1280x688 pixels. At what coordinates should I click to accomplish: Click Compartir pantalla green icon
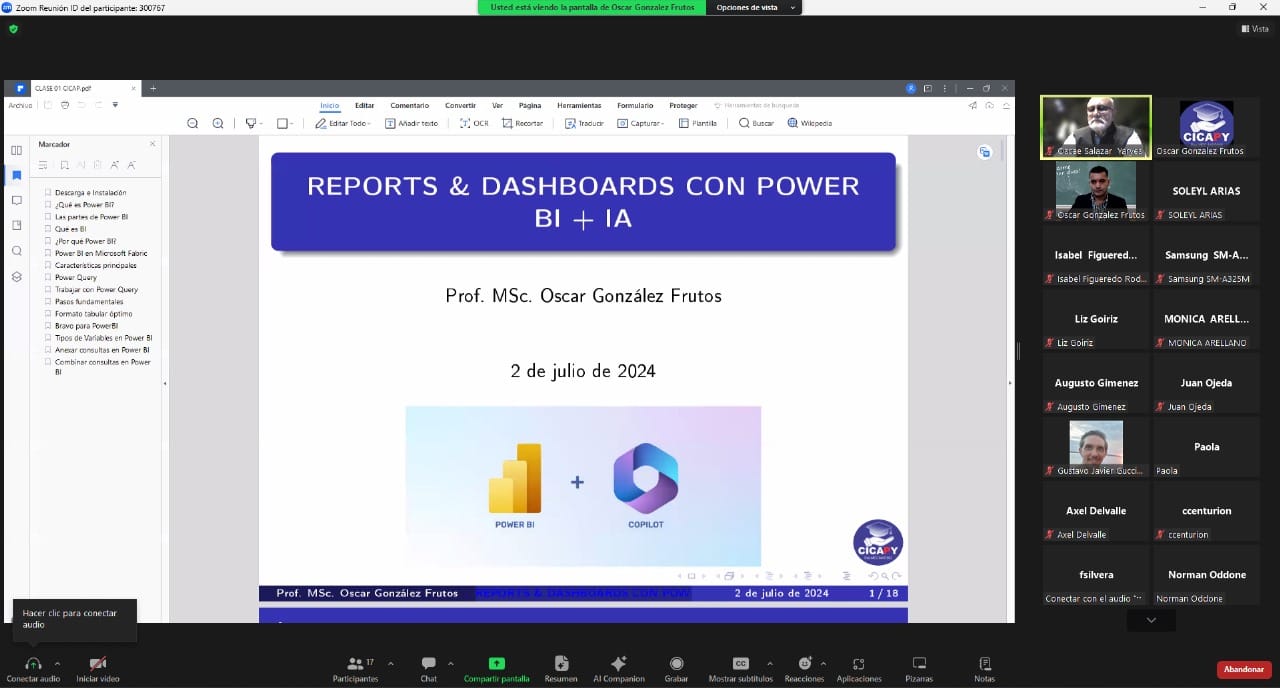tap(496, 664)
